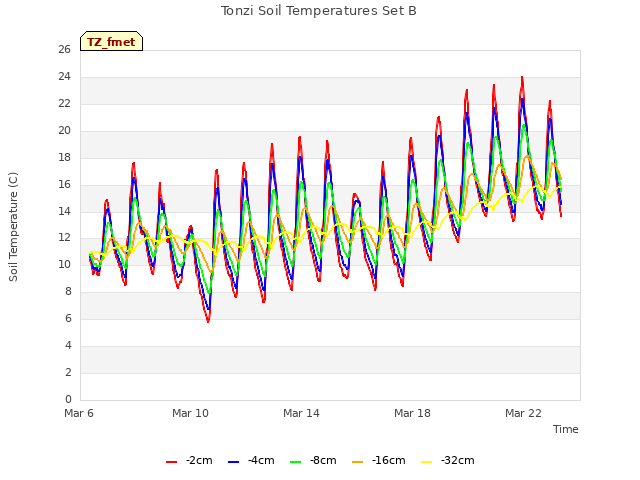Click the red minimum near 6 degrees
Viewport: 640px width, 480px height.
(208, 321)
